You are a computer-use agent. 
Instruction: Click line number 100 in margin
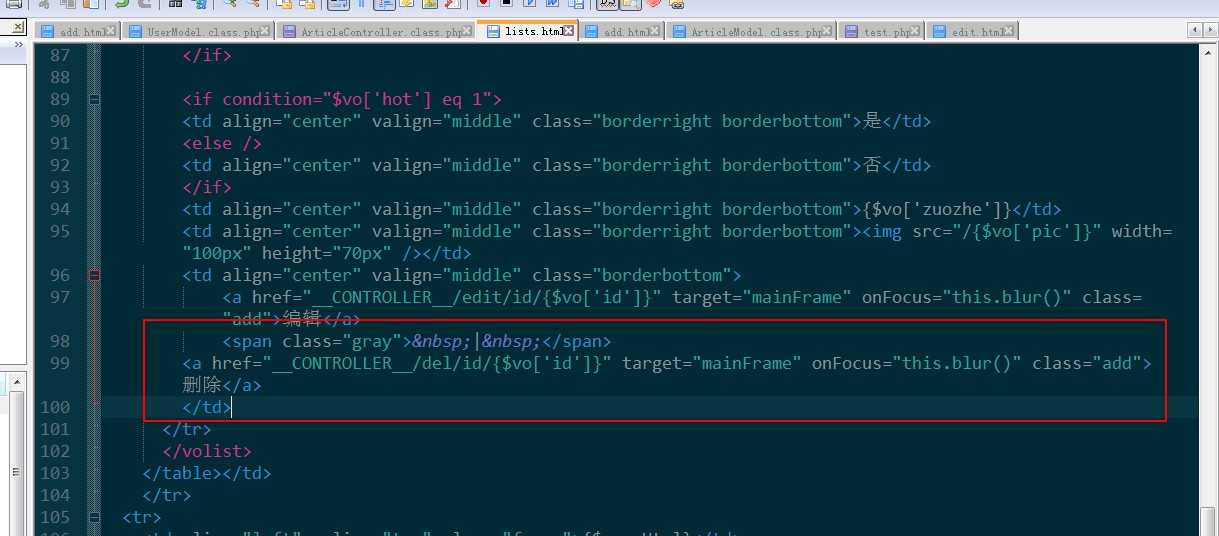click(55, 407)
